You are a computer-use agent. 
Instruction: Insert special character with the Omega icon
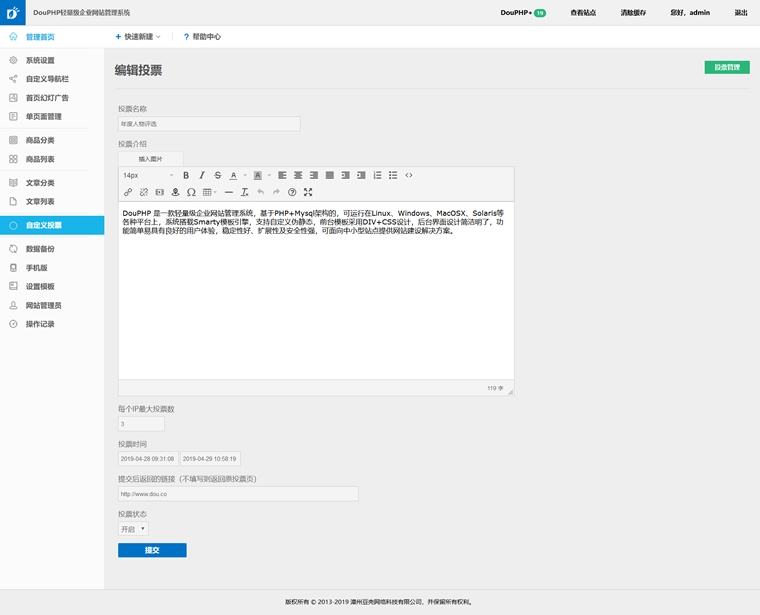click(x=191, y=192)
